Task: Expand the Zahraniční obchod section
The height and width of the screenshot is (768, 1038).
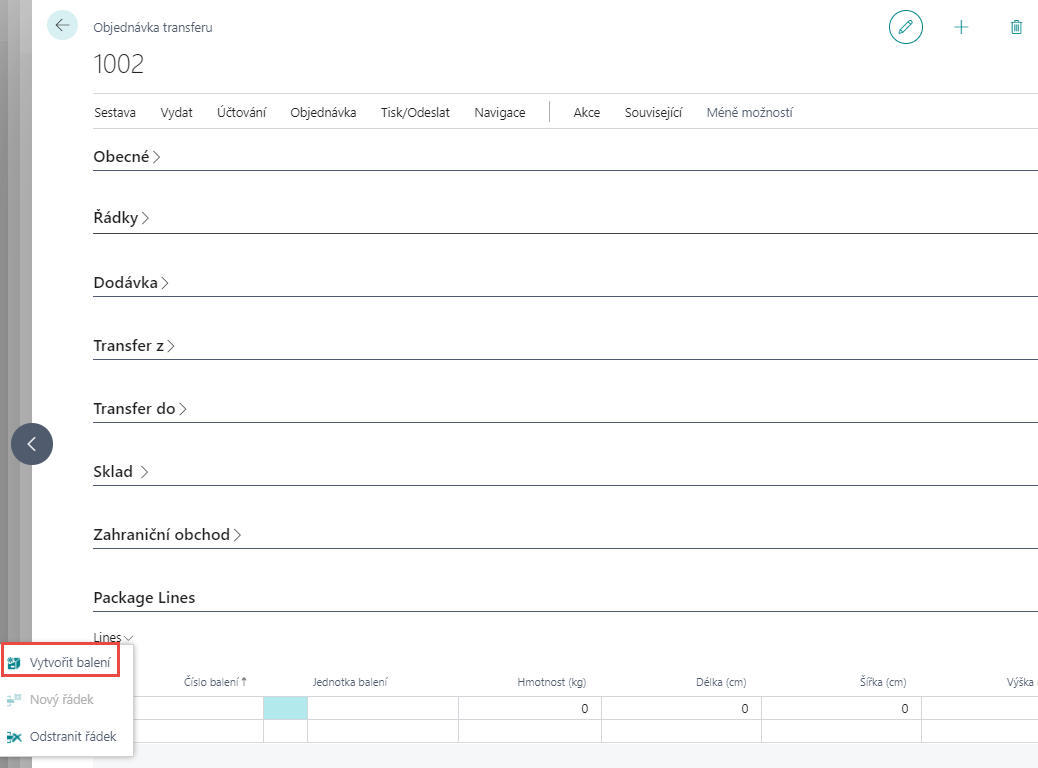Action: [167, 535]
